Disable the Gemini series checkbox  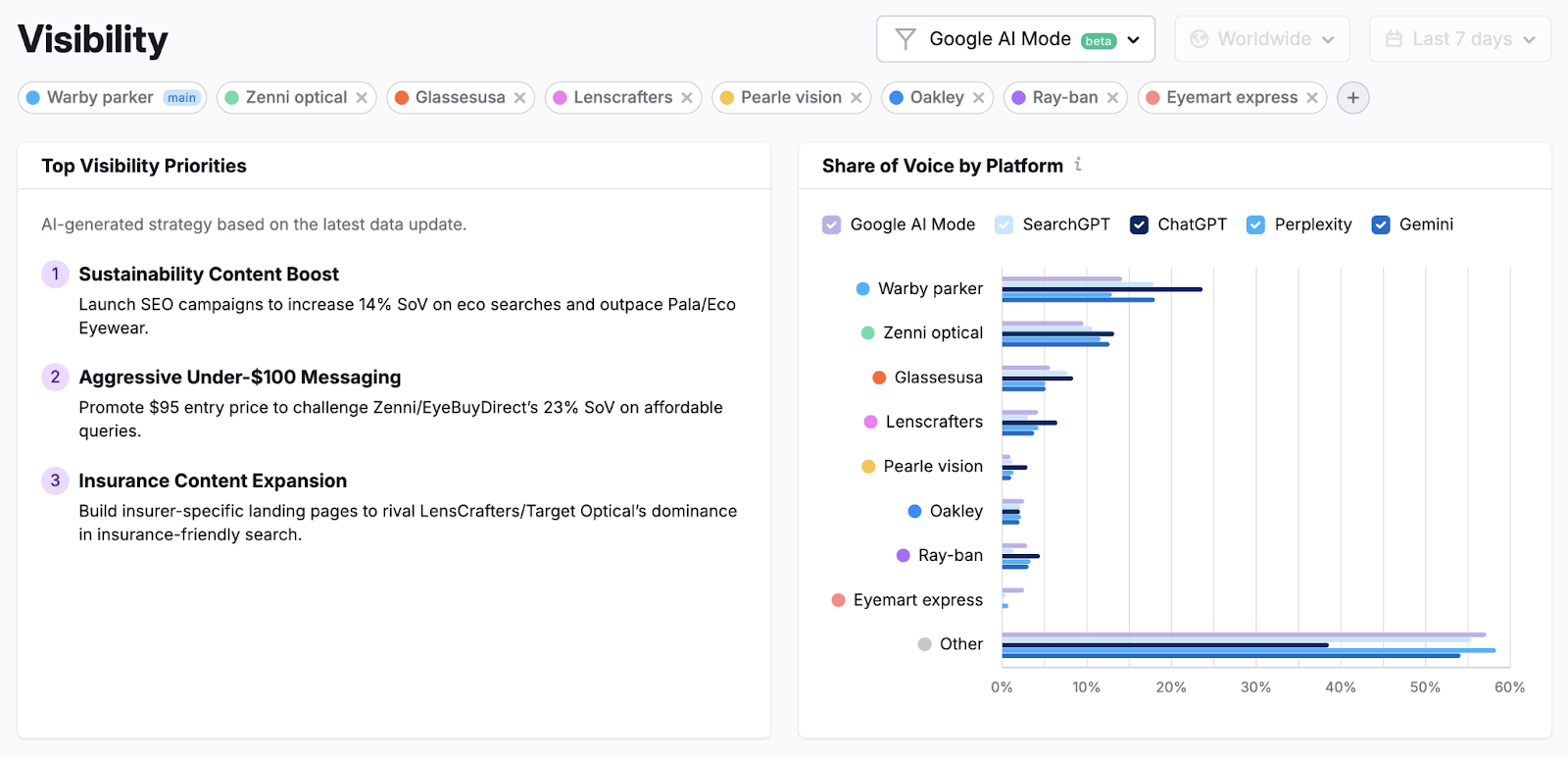point(1381,225)
